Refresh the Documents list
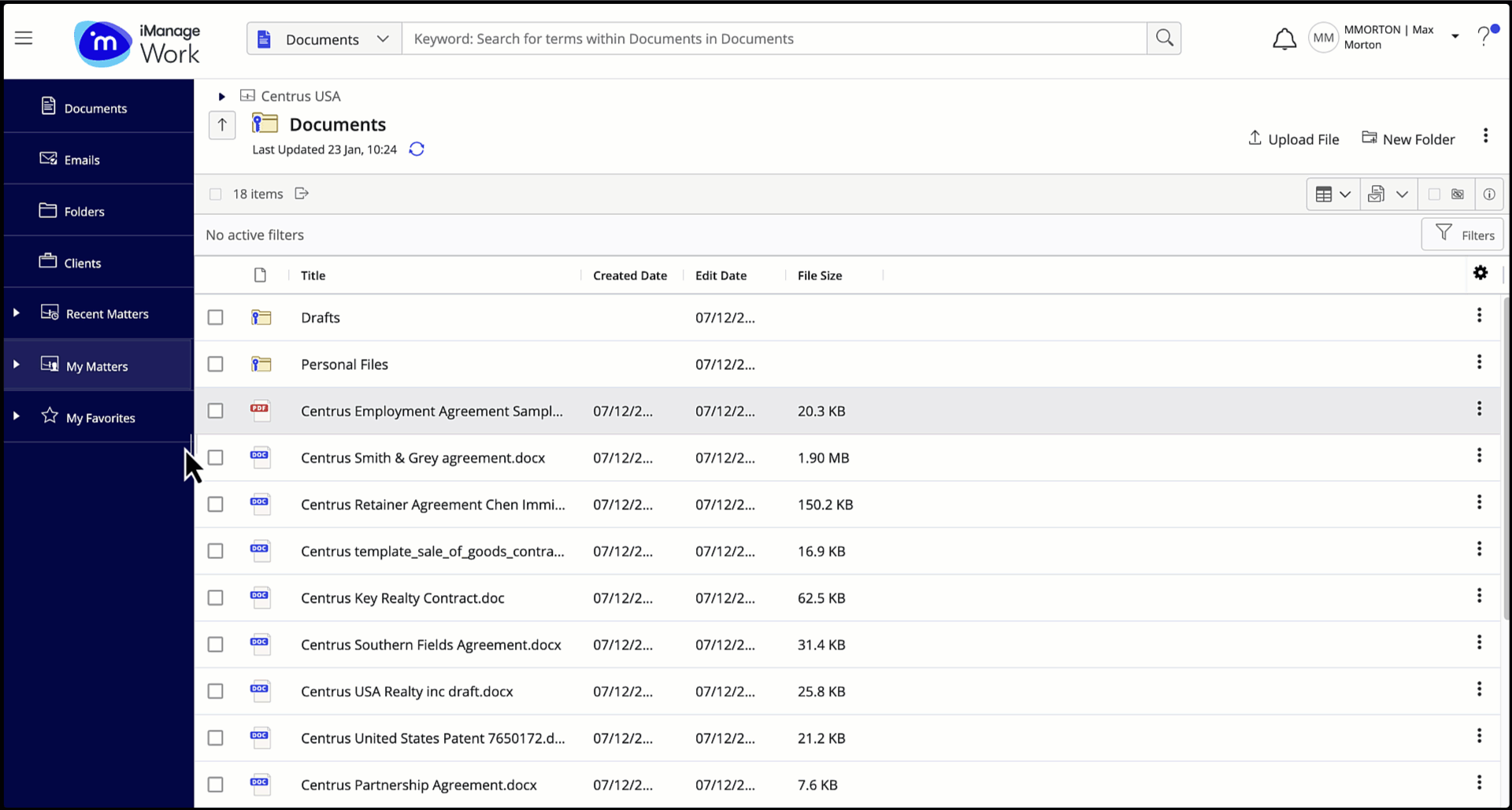 417,149
